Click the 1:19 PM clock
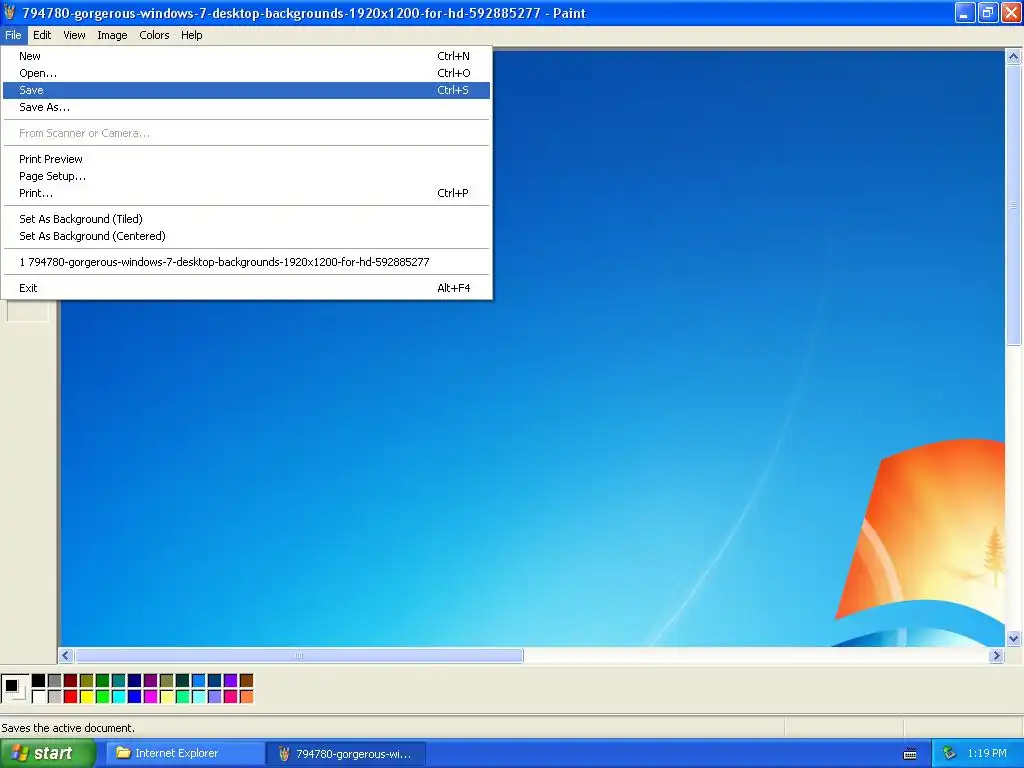The width and height of the screenshot is (1024, 768). 987,753
